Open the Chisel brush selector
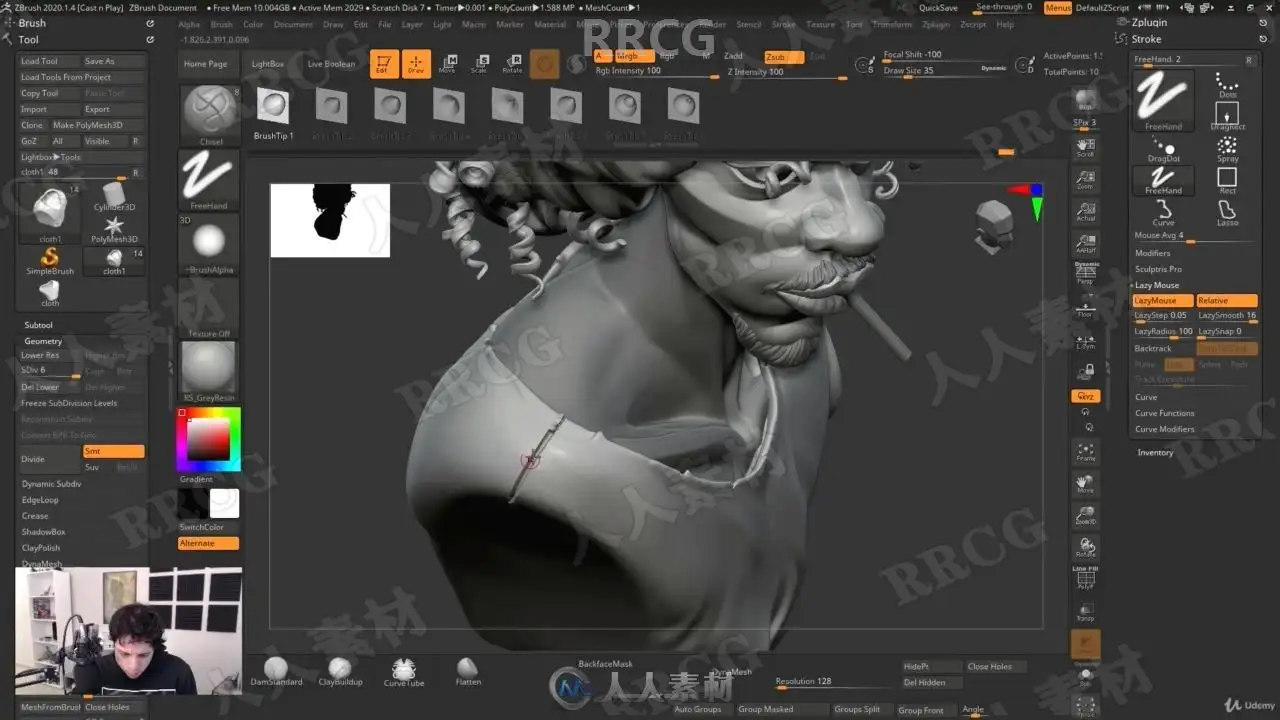The height and width of the screenshot is (720, 1280). point(210,116)
